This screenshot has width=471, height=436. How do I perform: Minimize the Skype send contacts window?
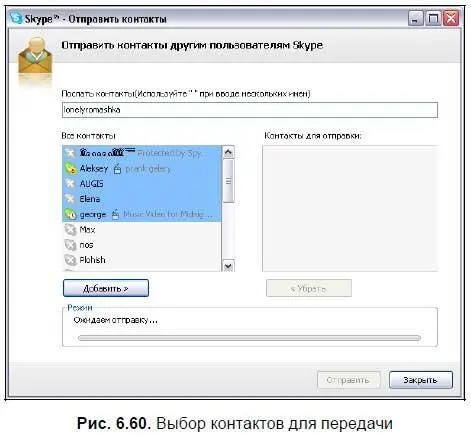pyautogui.click(x=416, y=18)
